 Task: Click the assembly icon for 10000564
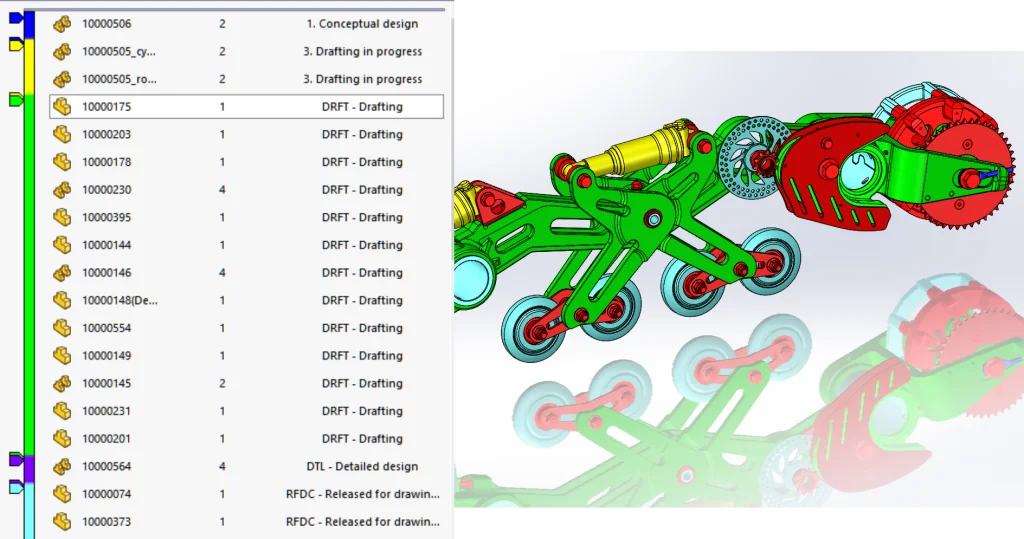pyautogui.click(x=62, y=466)
